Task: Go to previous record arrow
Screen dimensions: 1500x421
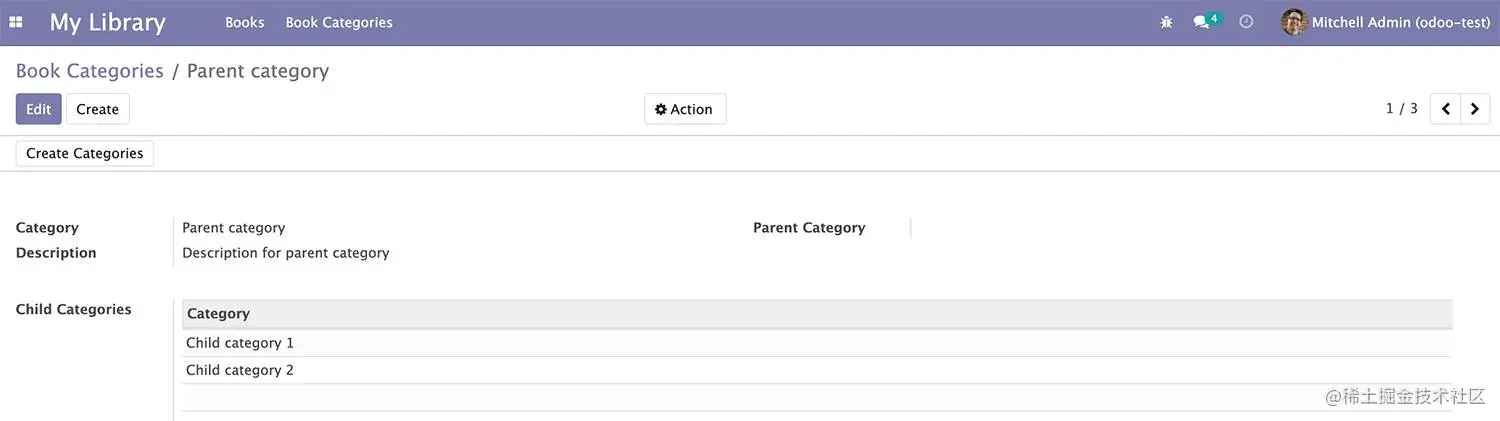Action: pos(1446,109)
